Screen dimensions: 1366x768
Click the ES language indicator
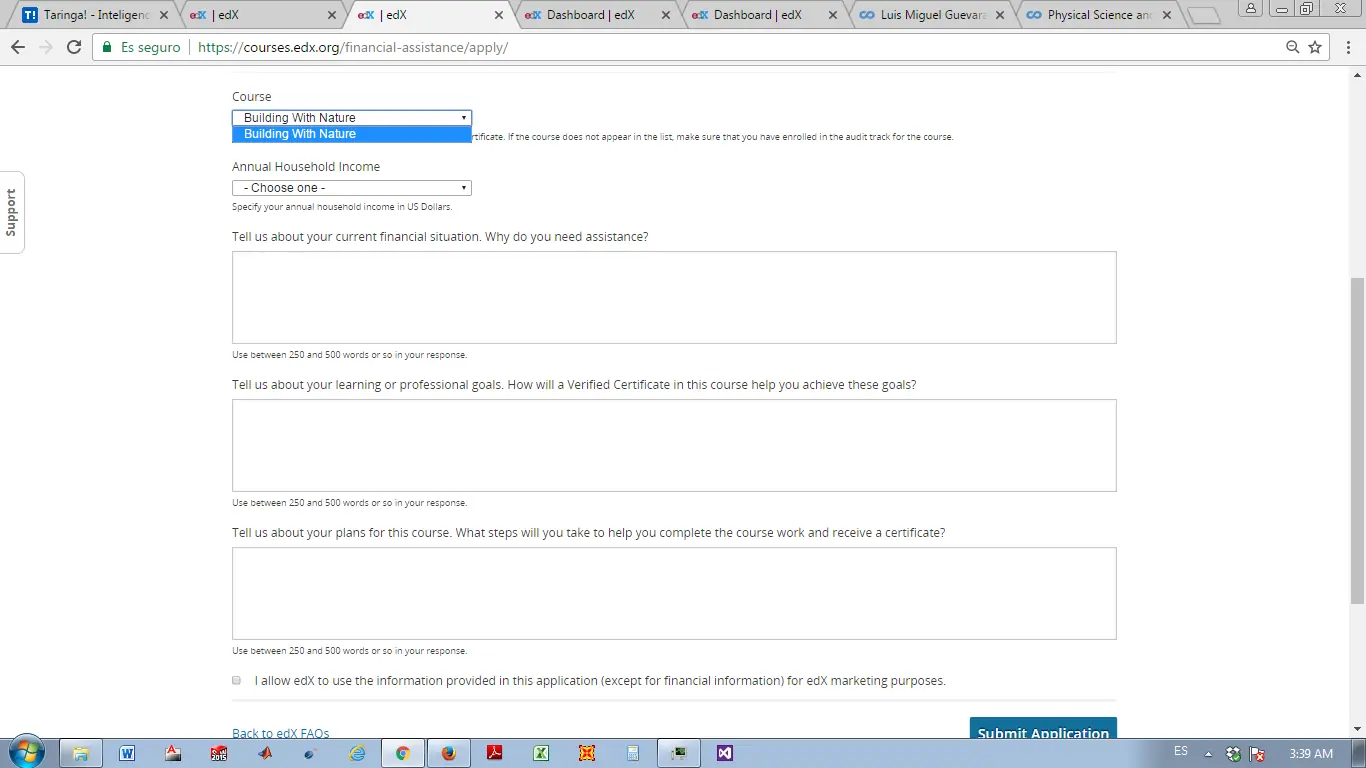[x=1181, y=751]
